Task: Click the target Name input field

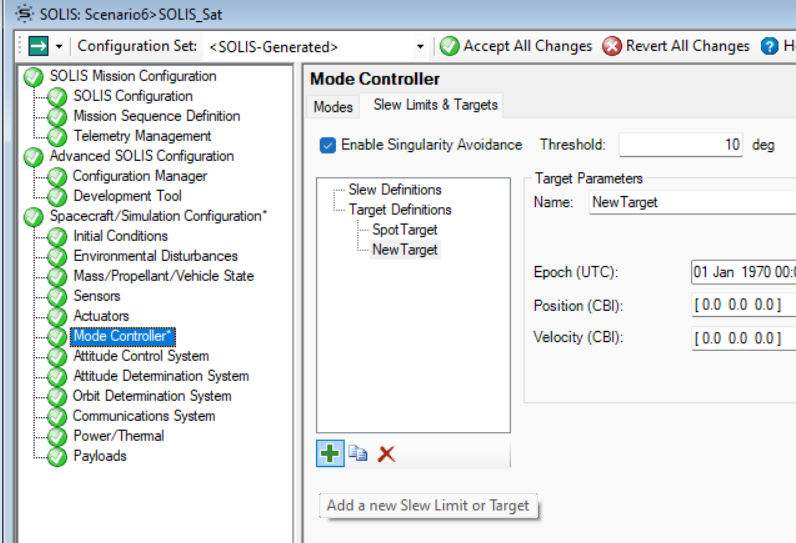Action: pos(692,202)
